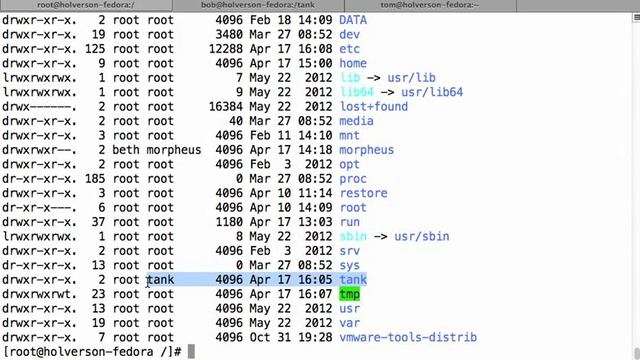640x360 pixels.
Task: Switch to tom@holverson-fedora terminal tab
Action: 430,5
